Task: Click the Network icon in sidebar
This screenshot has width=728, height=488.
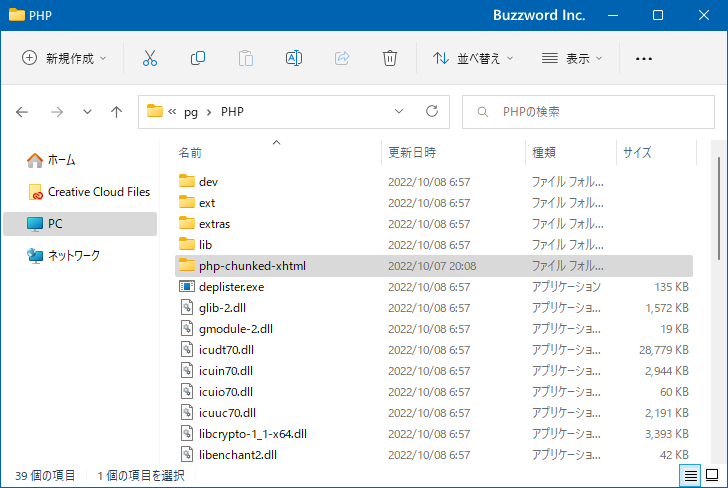Action: coord(35,255)
